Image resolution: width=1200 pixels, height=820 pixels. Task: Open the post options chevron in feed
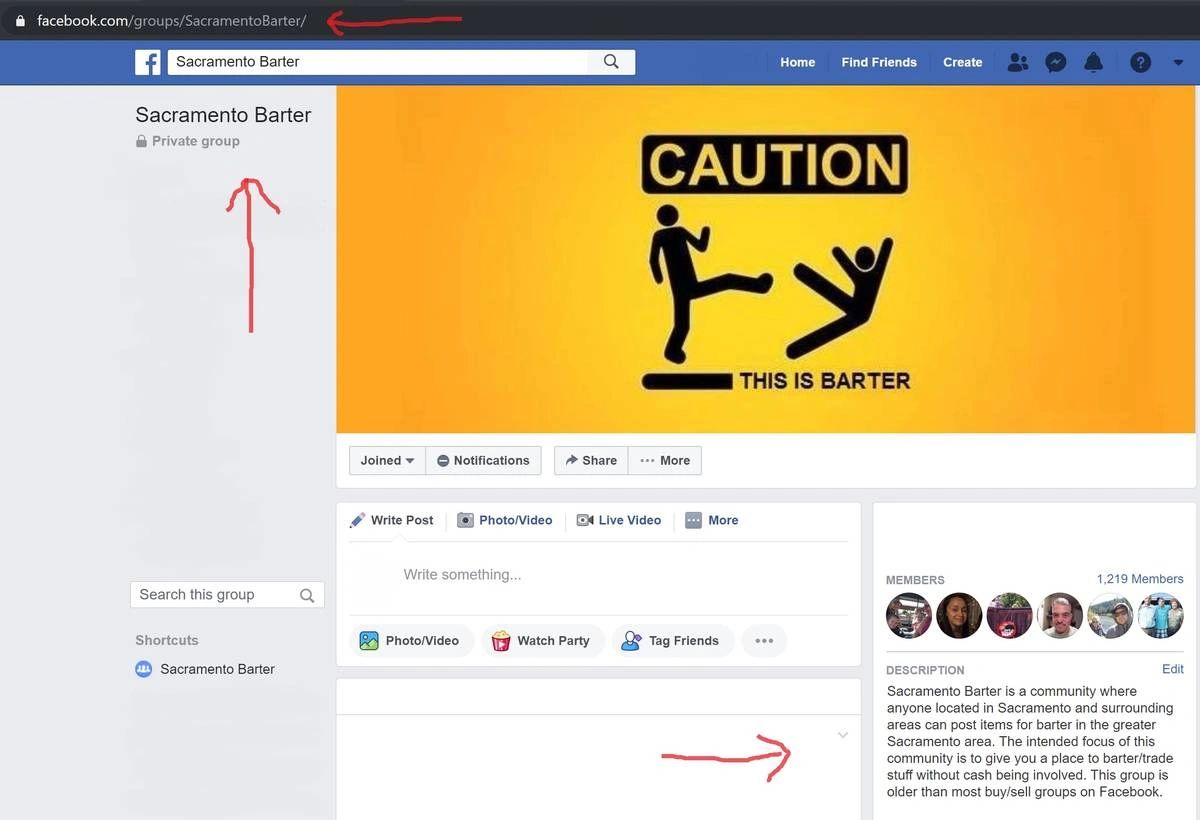pyautogui.click(x=842, y=735)
